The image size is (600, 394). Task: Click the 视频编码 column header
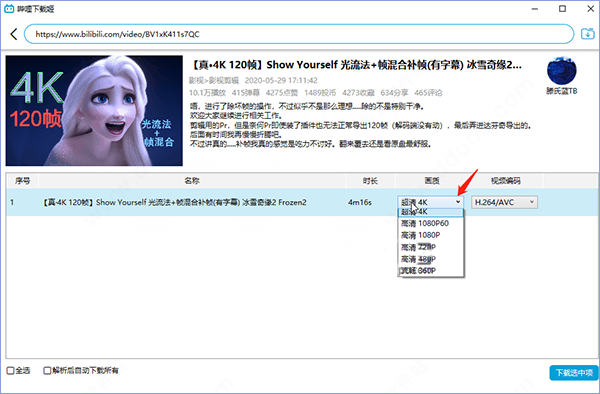pos(505,181)
